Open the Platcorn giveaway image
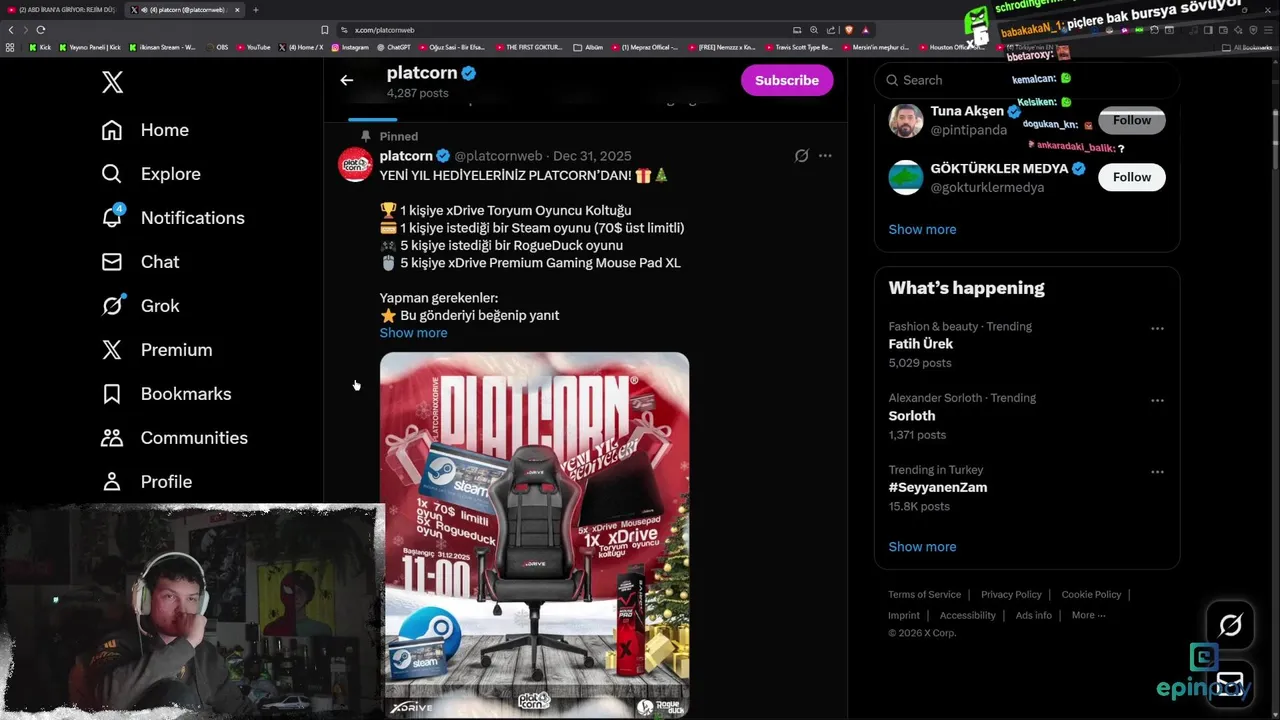This screenshot has width=1280, height=720. [534, 535]
